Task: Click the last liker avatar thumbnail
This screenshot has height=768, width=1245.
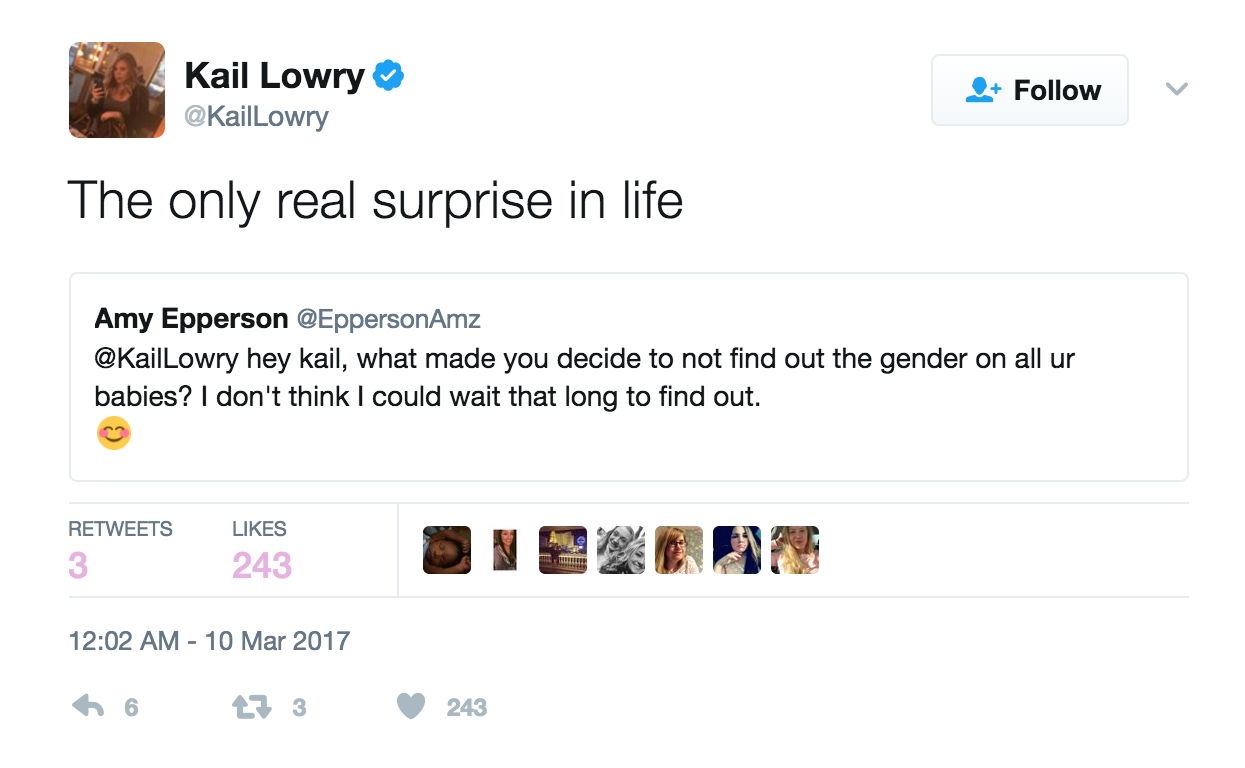Action: pyautogui.click(x=795, y=550)
